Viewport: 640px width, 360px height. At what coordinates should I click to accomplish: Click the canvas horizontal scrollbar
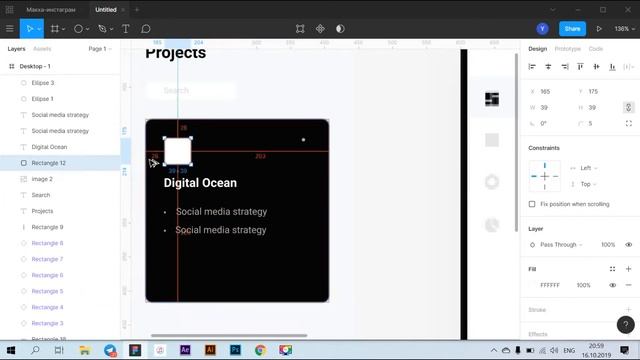(x=229, y=336)
